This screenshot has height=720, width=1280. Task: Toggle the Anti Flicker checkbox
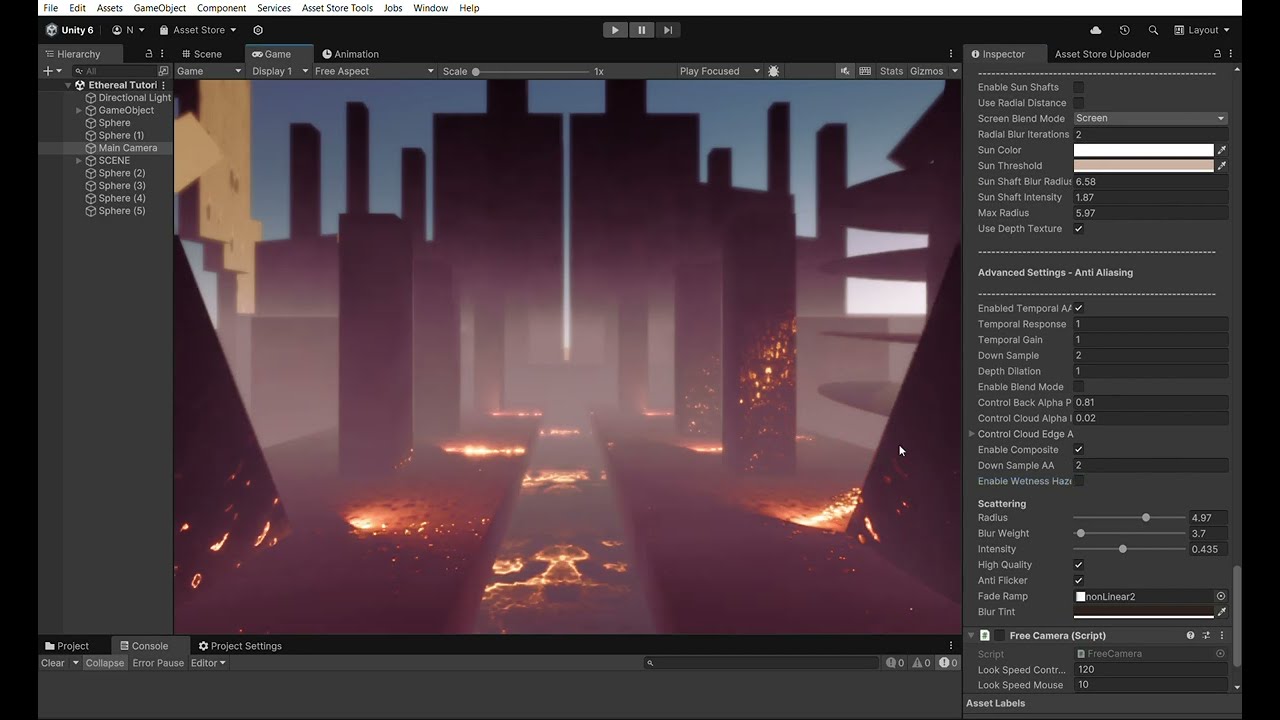1079,581
